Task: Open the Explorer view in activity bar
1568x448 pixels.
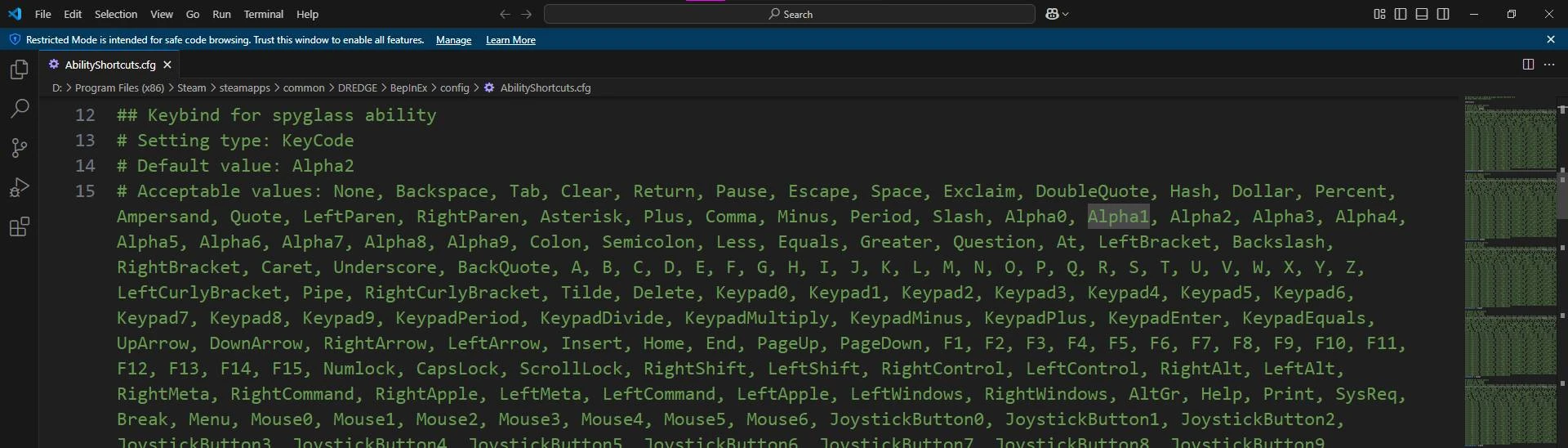Action: coord(20,69)
